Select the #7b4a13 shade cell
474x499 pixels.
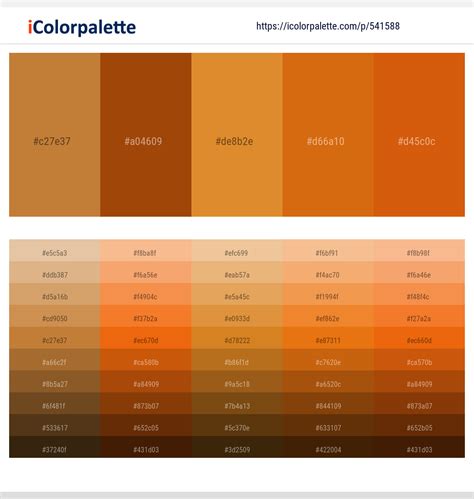point(237,404)
